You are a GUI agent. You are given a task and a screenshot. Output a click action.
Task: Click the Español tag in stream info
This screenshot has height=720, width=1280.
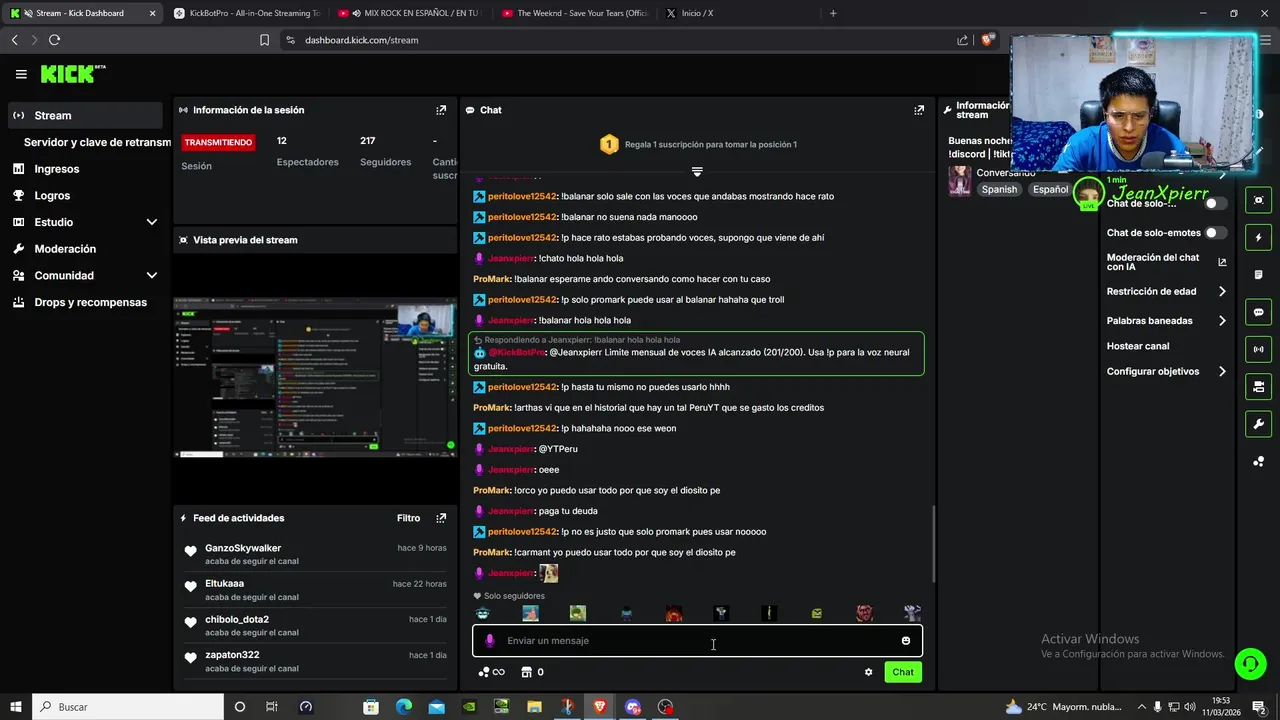1050,189
